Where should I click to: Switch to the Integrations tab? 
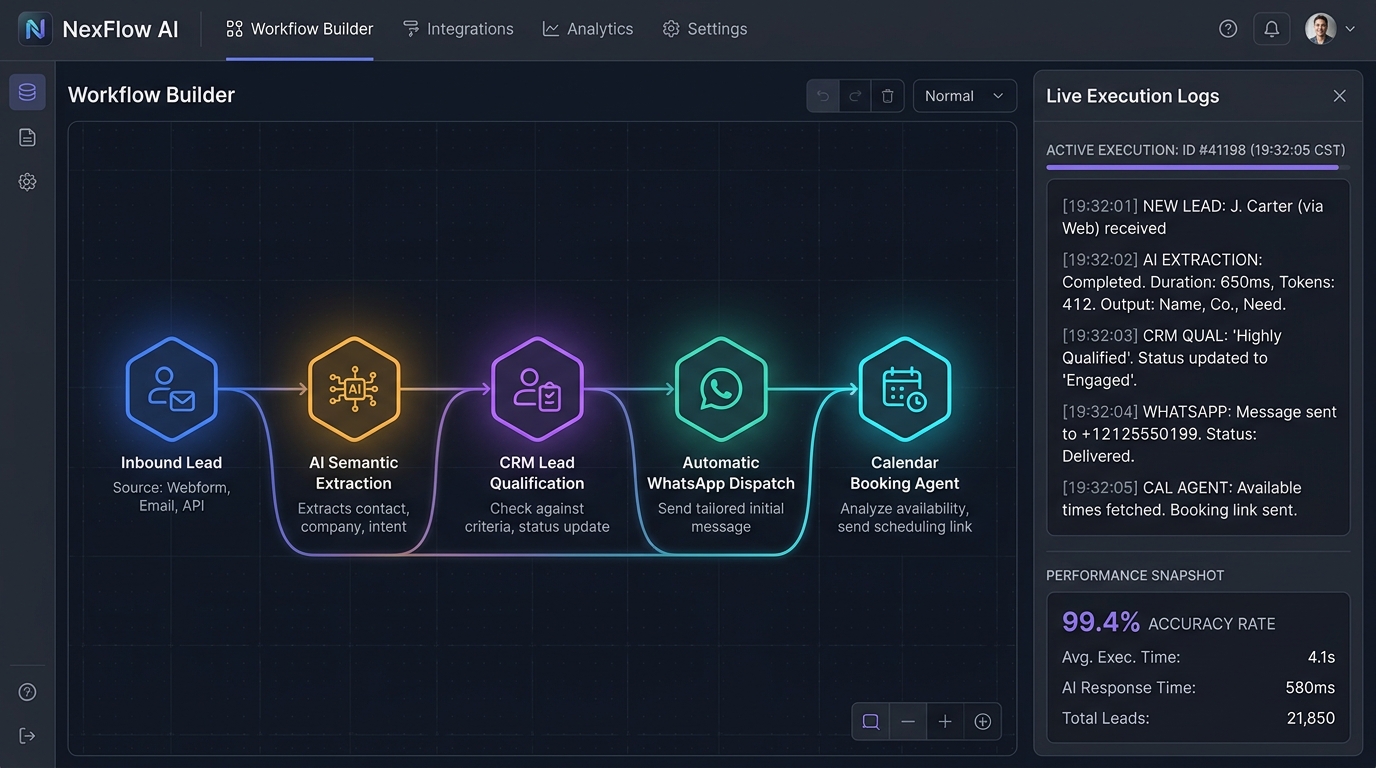(458, 29)
